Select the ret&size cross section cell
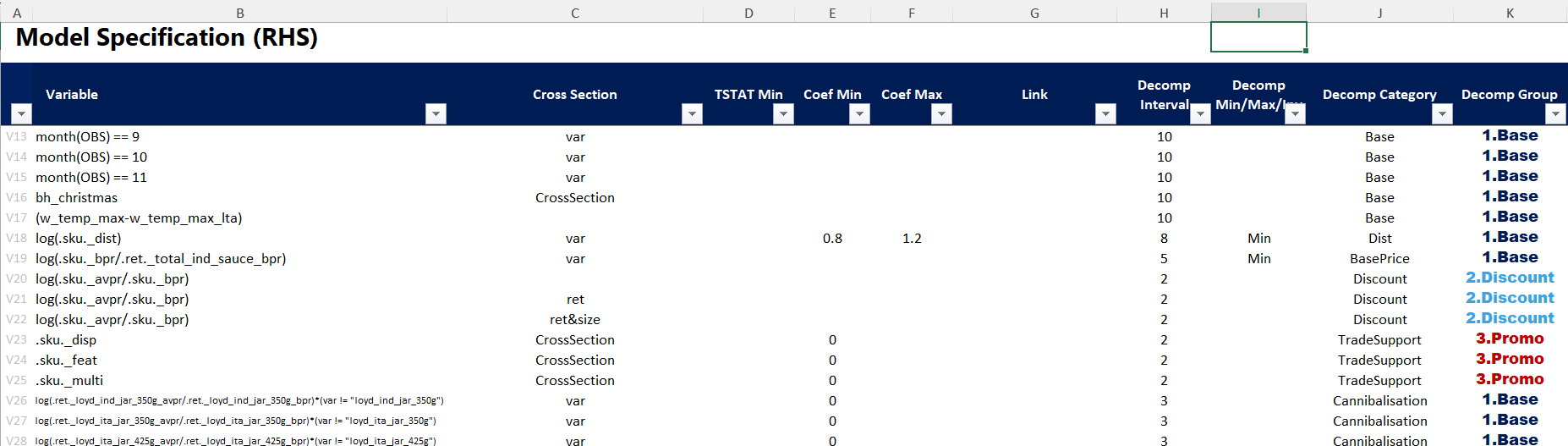The width and height of the screenshot is (1568, 446). point(574,320)
